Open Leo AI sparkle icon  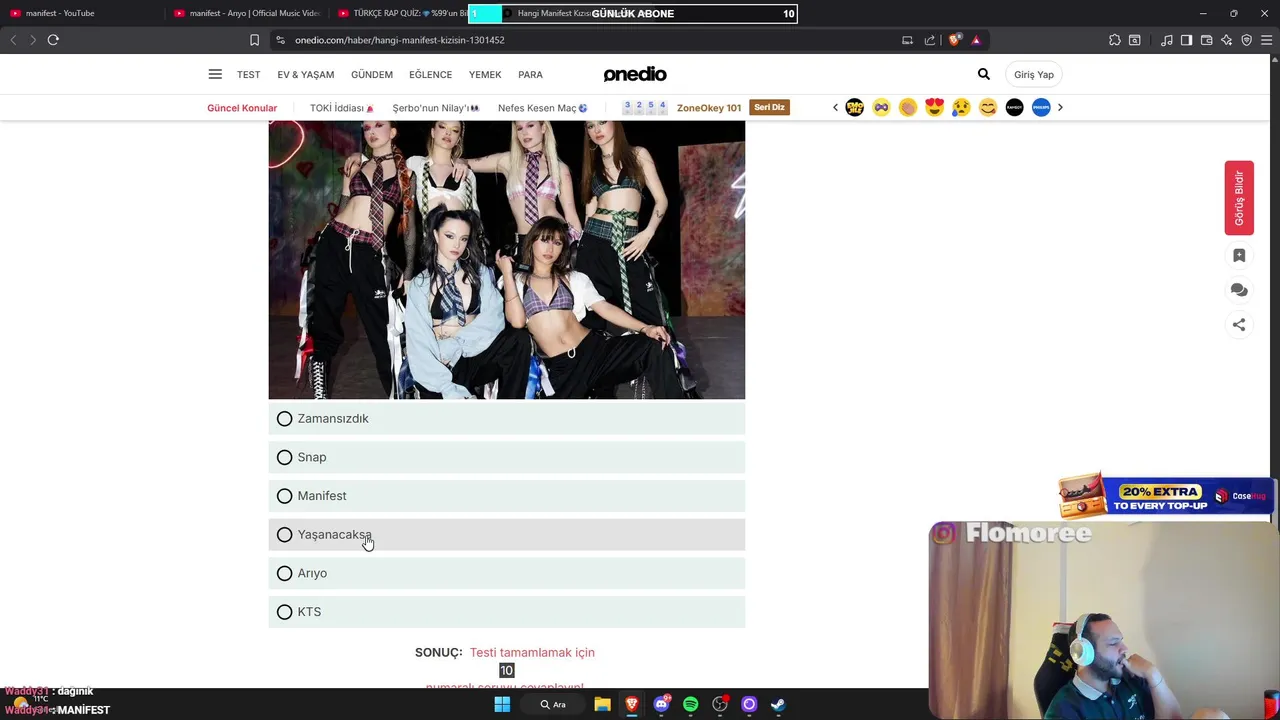pos(1226,40)
